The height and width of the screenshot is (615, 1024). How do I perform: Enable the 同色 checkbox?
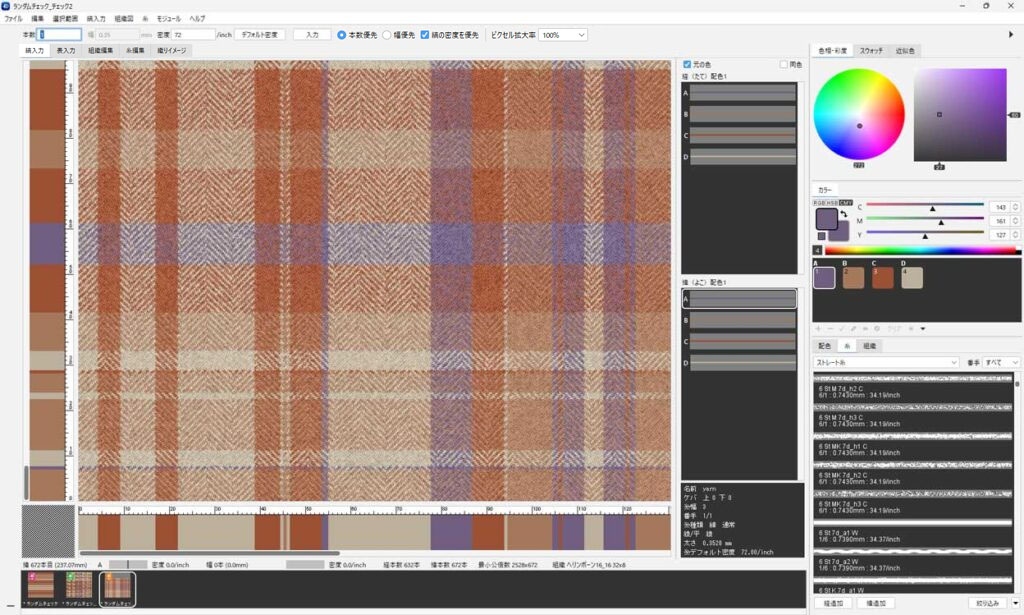coord(784,64)
